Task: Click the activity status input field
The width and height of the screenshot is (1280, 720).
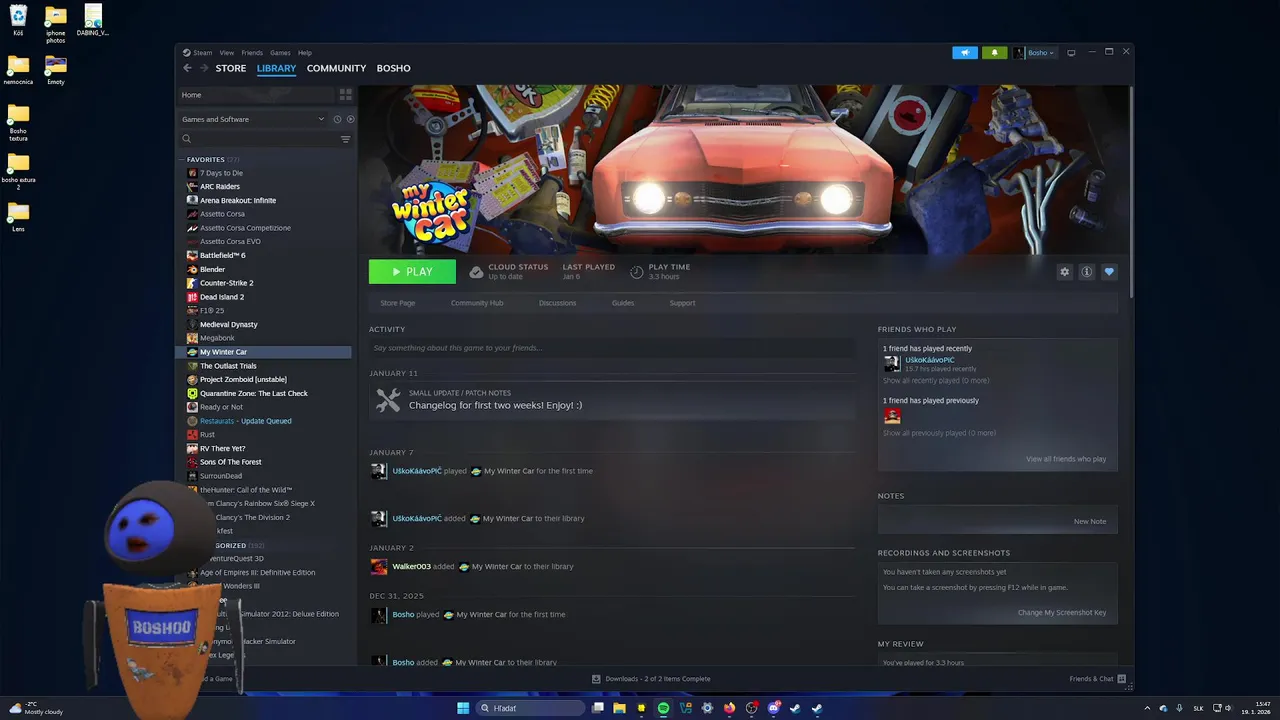Action: (612, 348)
